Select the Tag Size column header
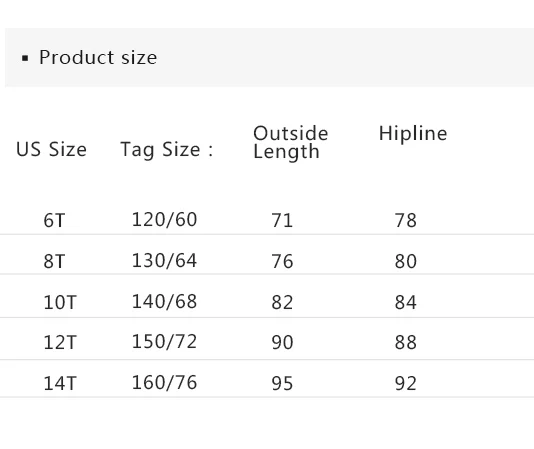Screen dimensions: 534x449 167,150
